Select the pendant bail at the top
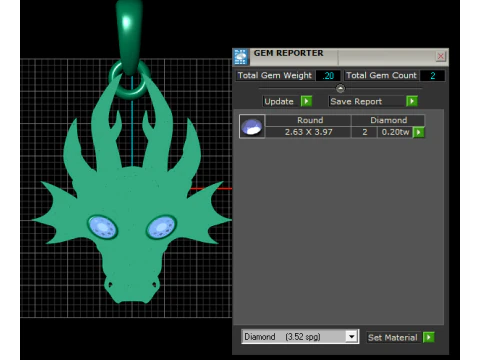Screen dimensions: 480x360 coord(129,36)
